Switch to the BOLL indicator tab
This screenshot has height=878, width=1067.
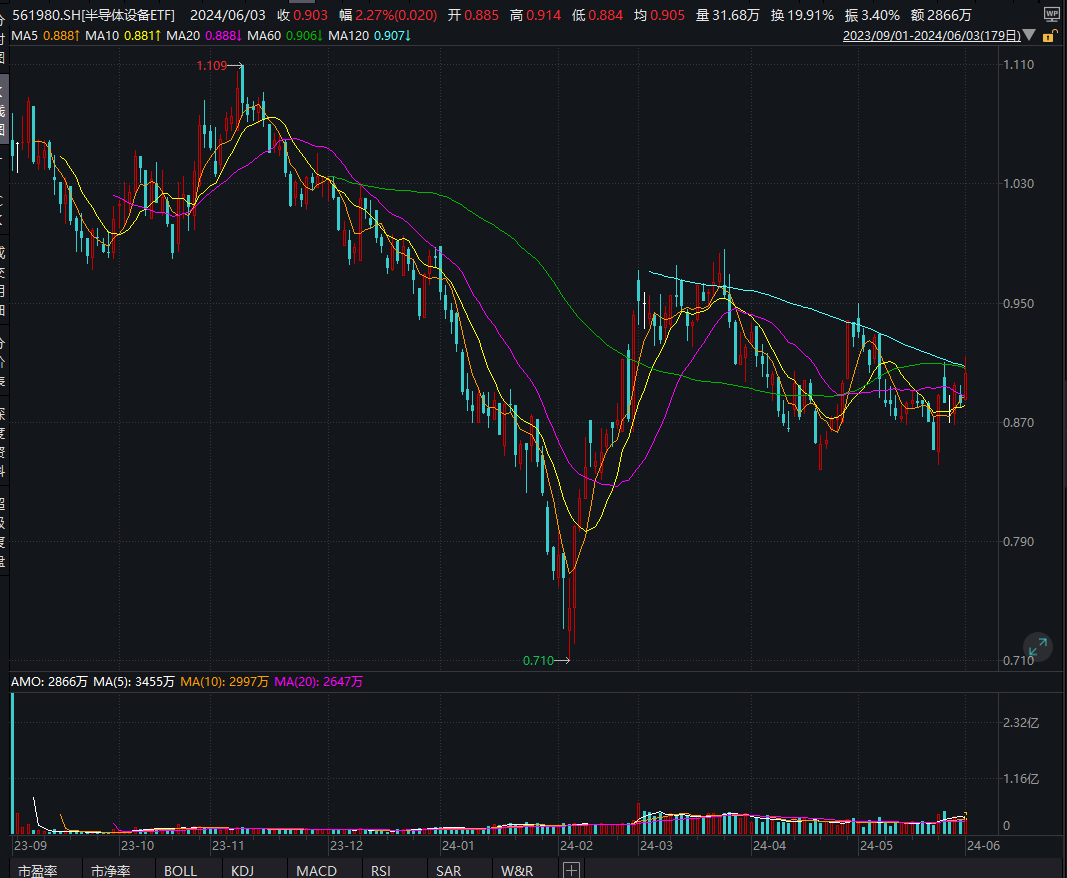(181, 871)
